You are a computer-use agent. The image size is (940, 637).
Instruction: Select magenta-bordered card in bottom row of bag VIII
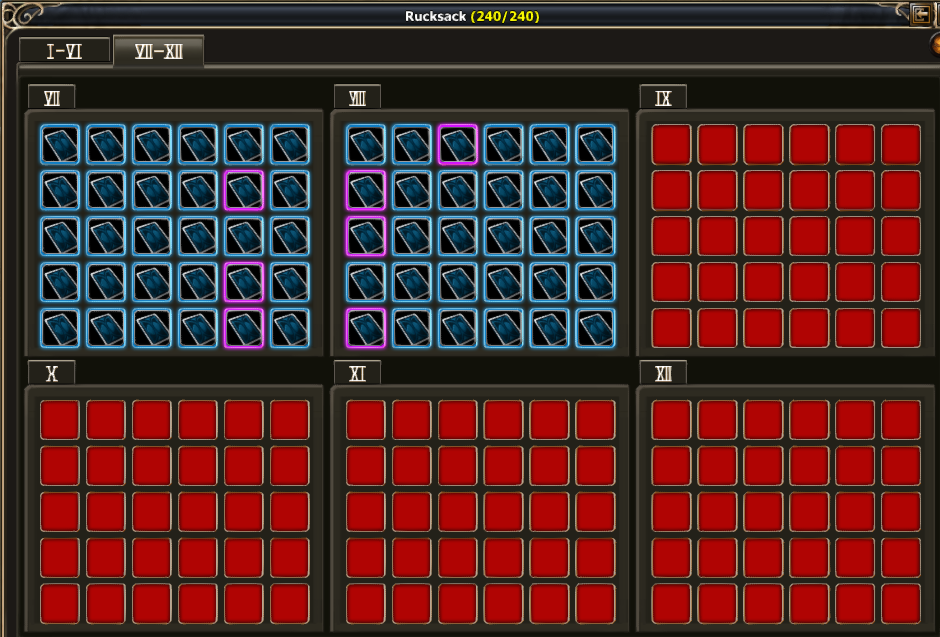click(366, 328)
